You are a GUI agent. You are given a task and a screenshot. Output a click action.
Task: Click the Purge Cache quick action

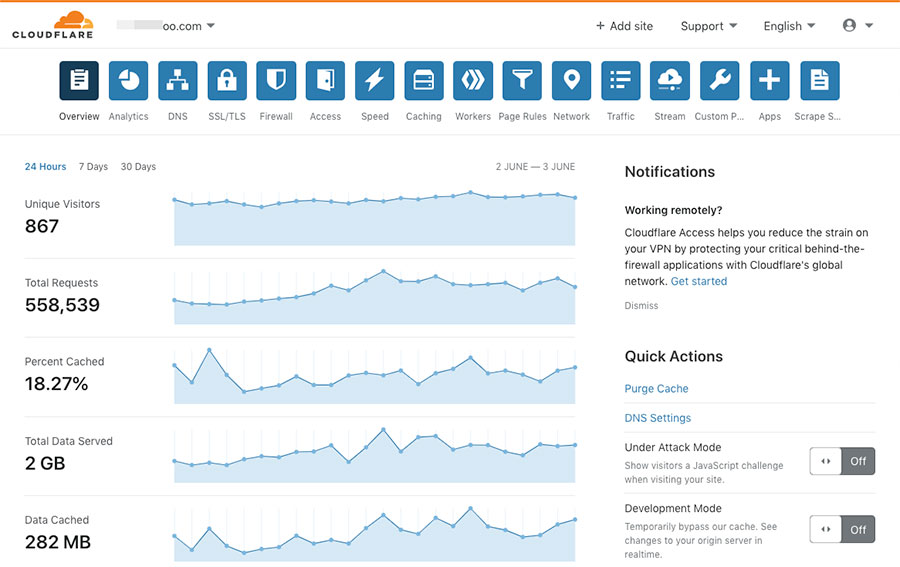pyautogui.click(x=656, y=389)
